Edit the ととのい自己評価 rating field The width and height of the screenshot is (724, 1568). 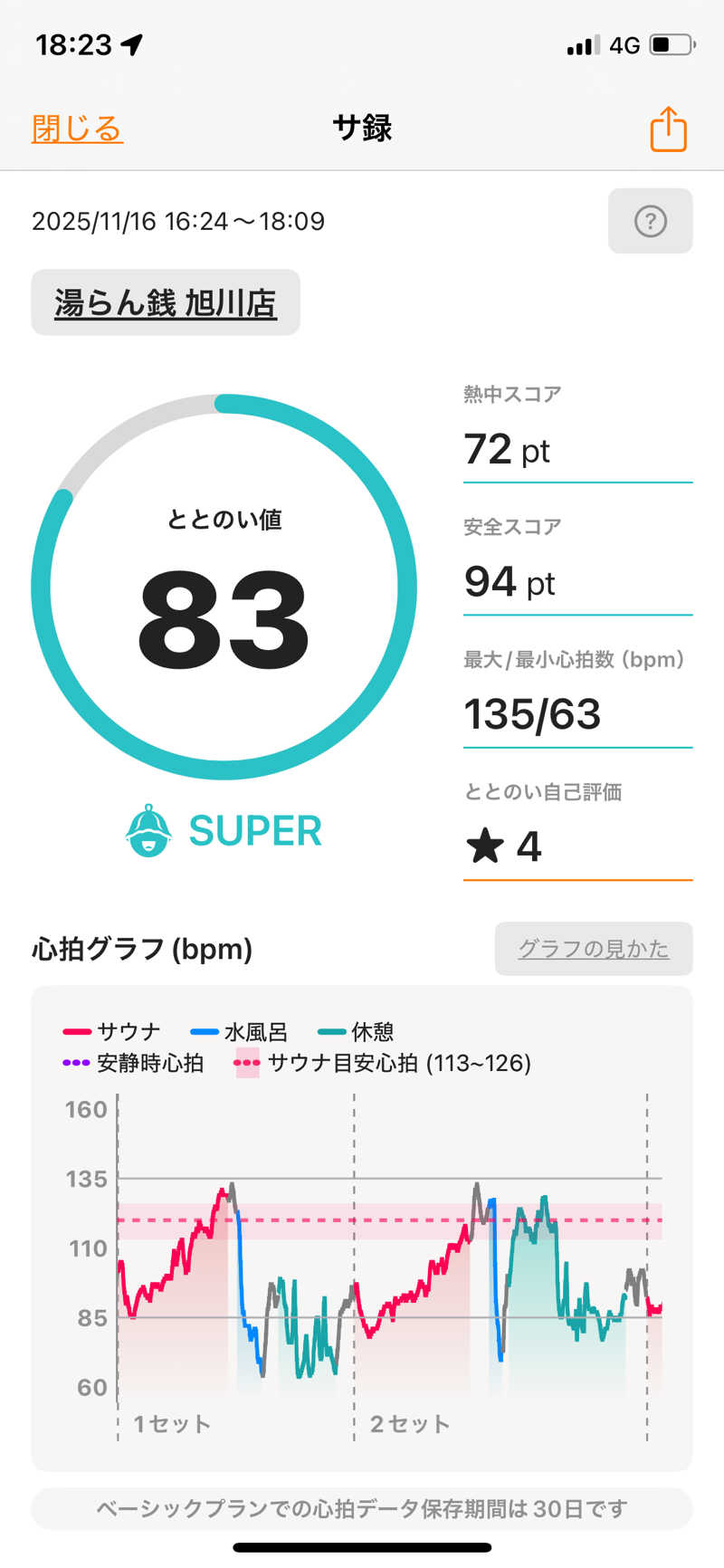coord(577,846)
